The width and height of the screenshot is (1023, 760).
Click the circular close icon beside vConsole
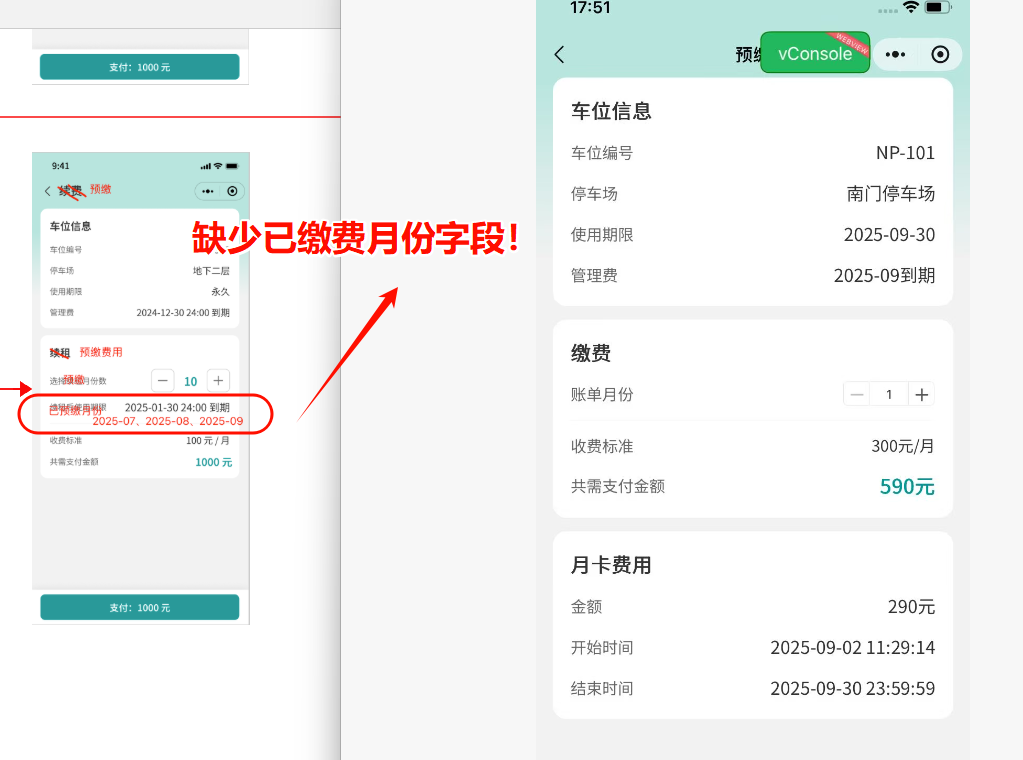940,55
